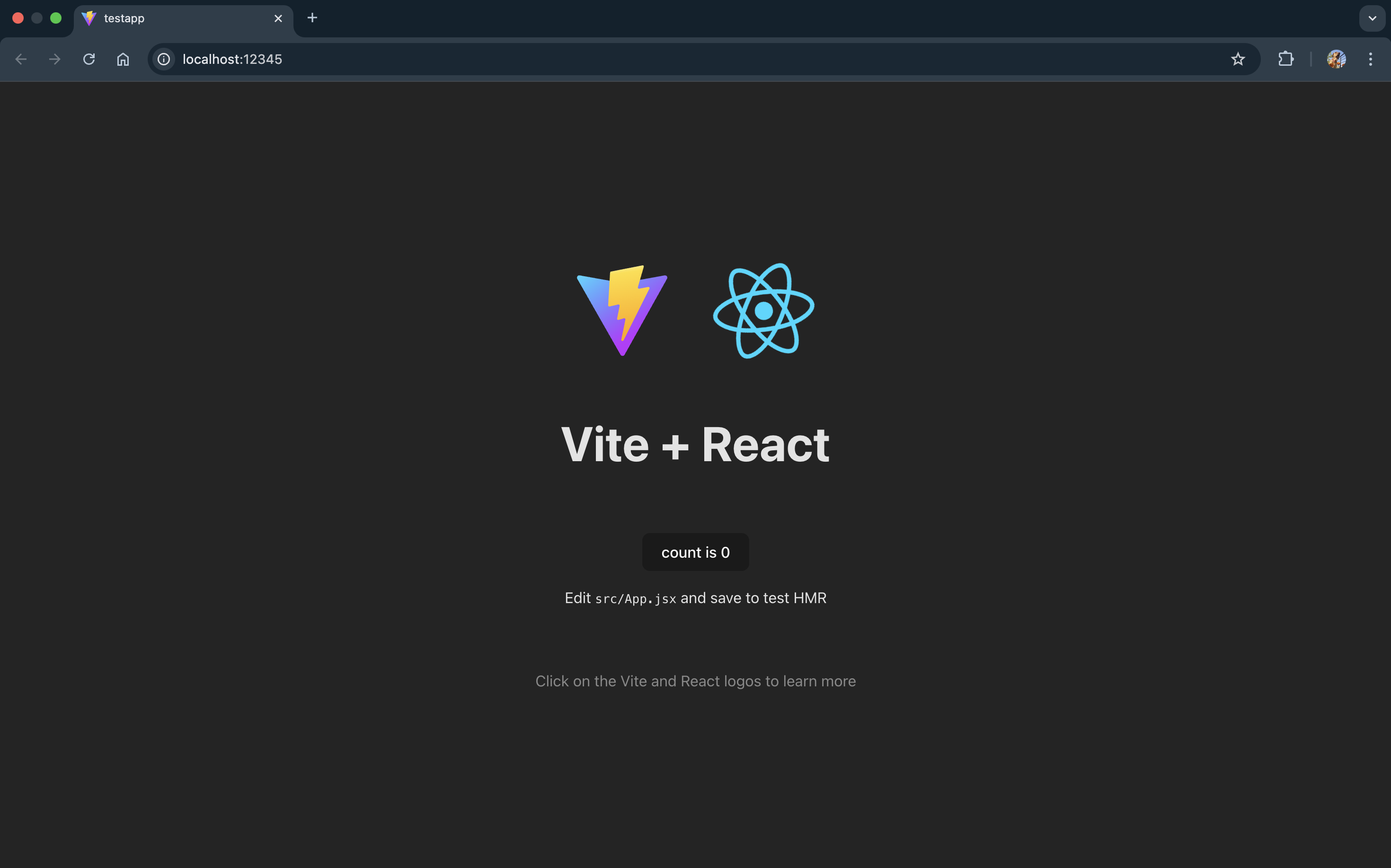Close the testapp tab
The width and height of the screenshot is (1391, 868).
pyautogui.click(x=278, y=18)
